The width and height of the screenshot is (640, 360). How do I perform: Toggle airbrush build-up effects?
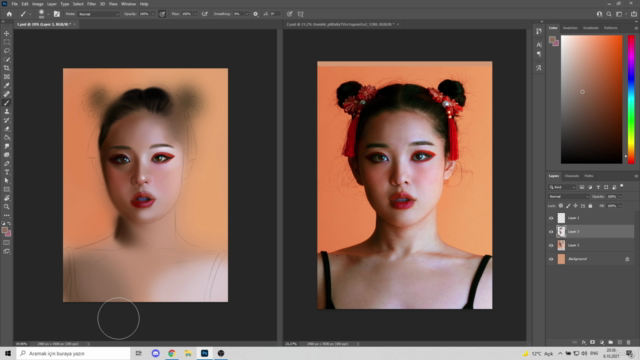tap(204, 14)
